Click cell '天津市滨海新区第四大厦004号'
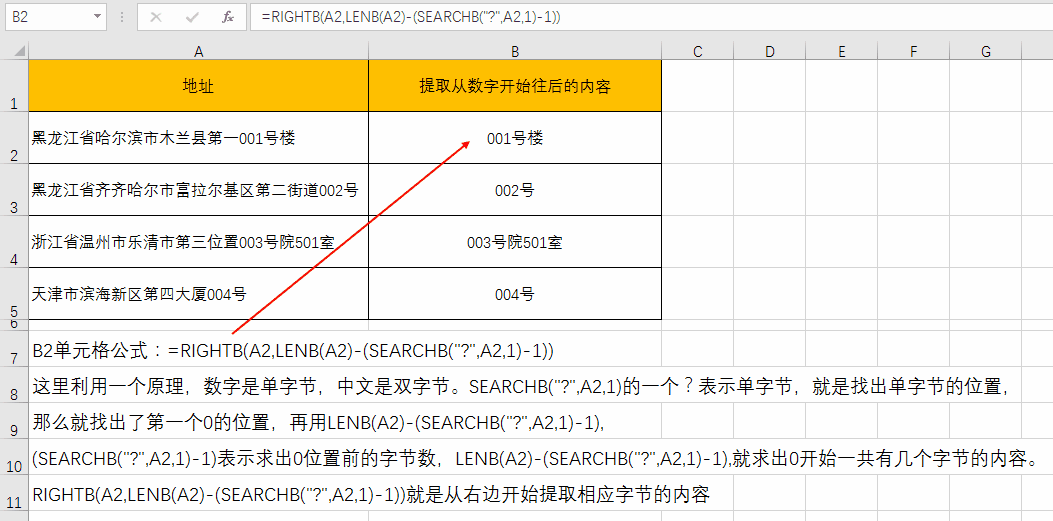 click(198, 294)
